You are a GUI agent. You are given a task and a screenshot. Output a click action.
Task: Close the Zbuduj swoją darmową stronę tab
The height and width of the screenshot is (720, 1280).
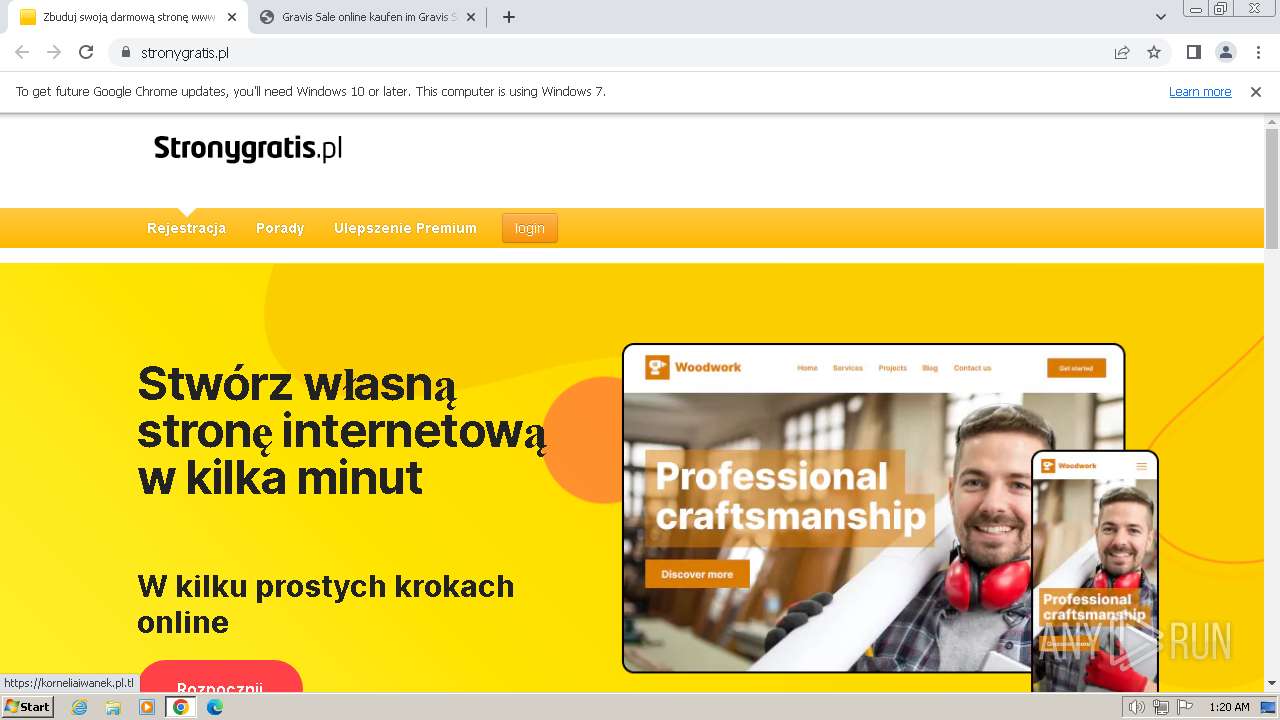coord(232,17)
